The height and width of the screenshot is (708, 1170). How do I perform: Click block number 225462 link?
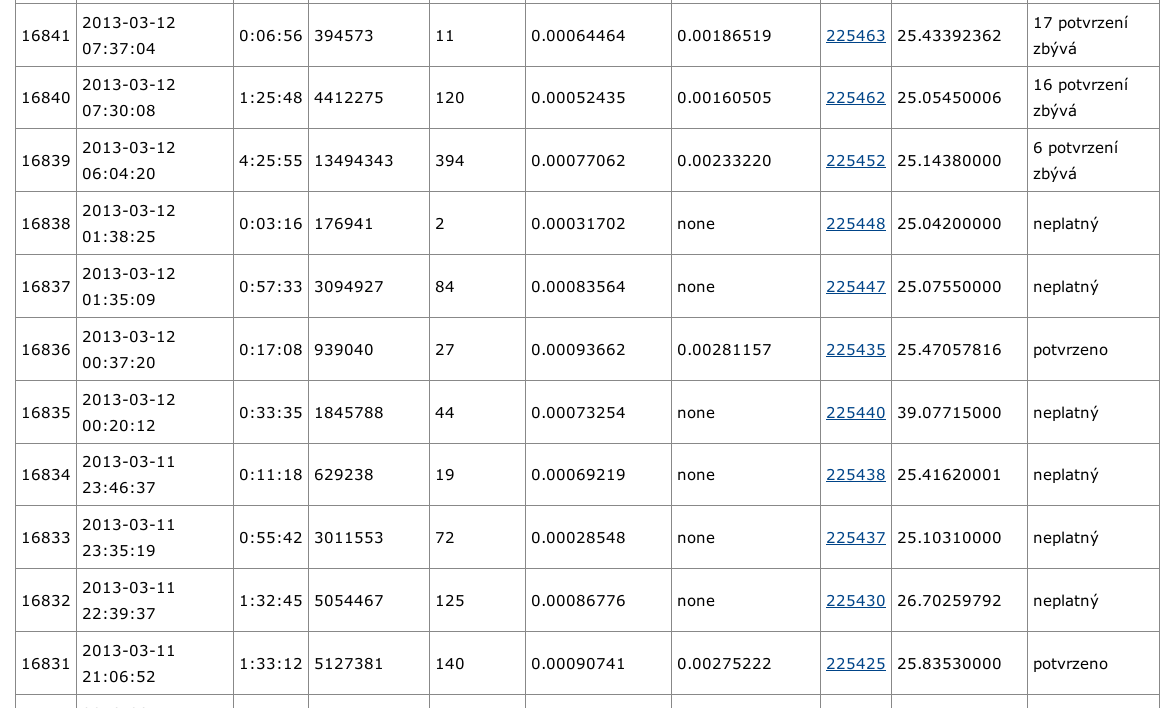click(x=855, y=98)
